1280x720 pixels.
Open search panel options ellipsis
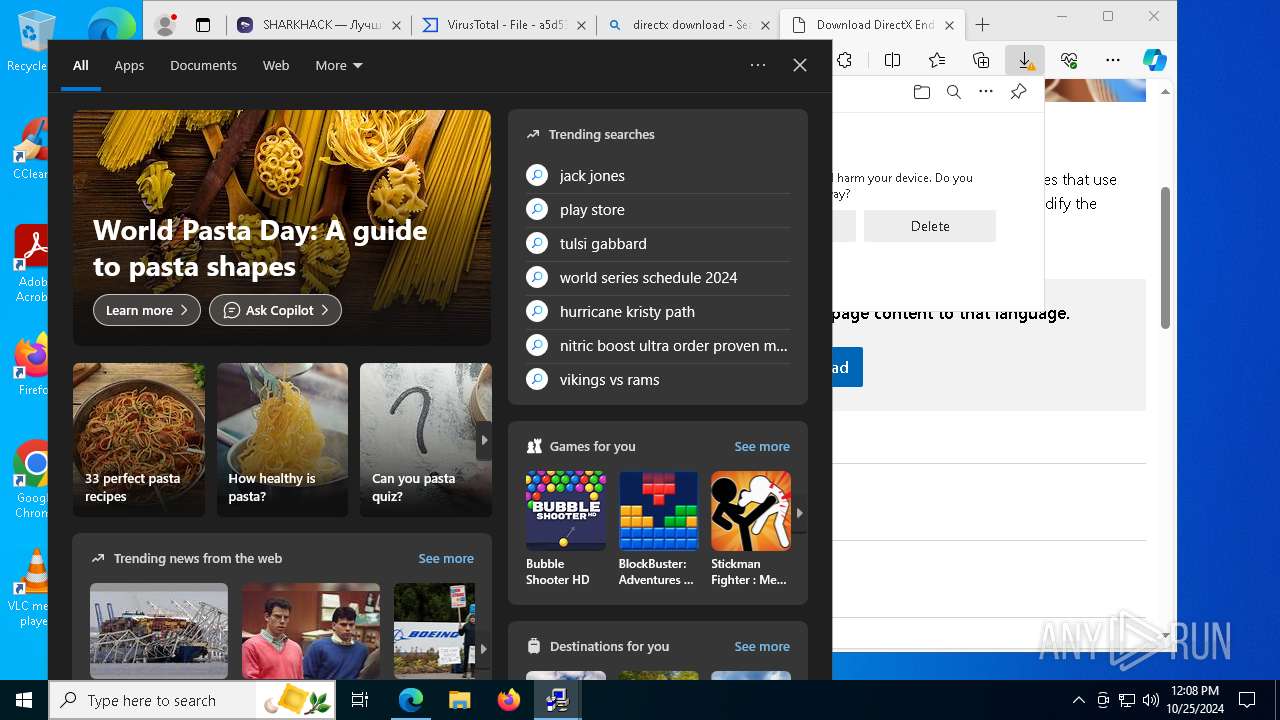click(758, 65)
